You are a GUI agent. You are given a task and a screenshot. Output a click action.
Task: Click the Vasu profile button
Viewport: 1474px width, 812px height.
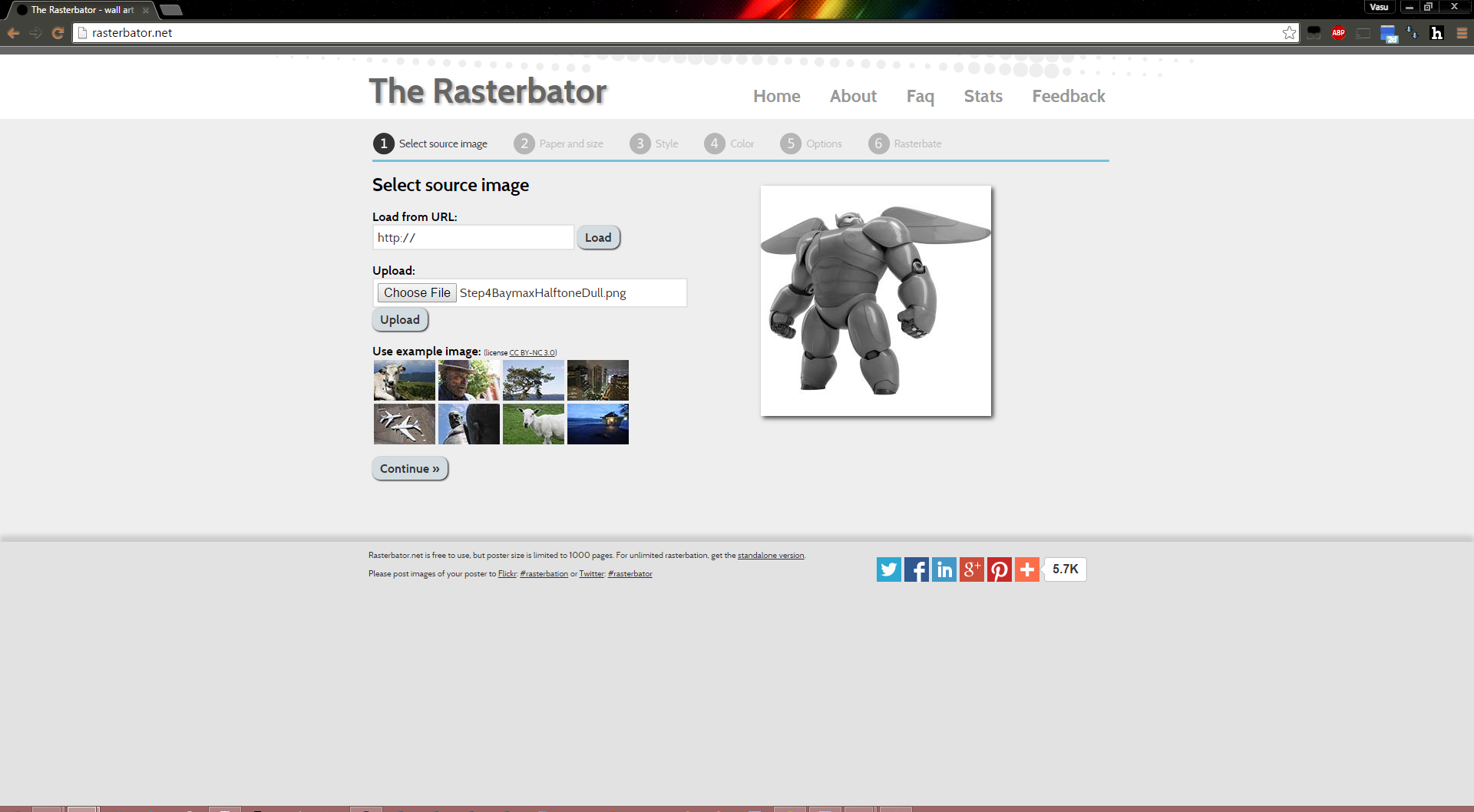click(1379, 7)
